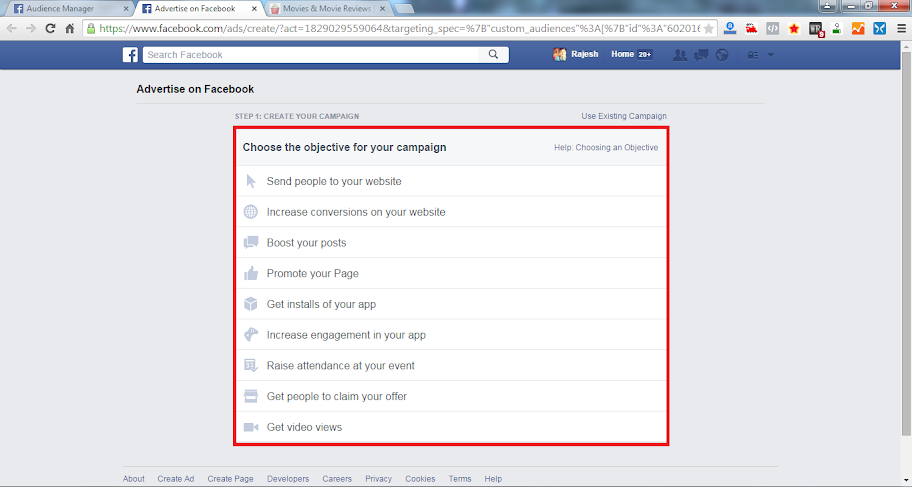912x487 pixels.
Task: Open the Cookies footer link
Action: coord(420,479)
